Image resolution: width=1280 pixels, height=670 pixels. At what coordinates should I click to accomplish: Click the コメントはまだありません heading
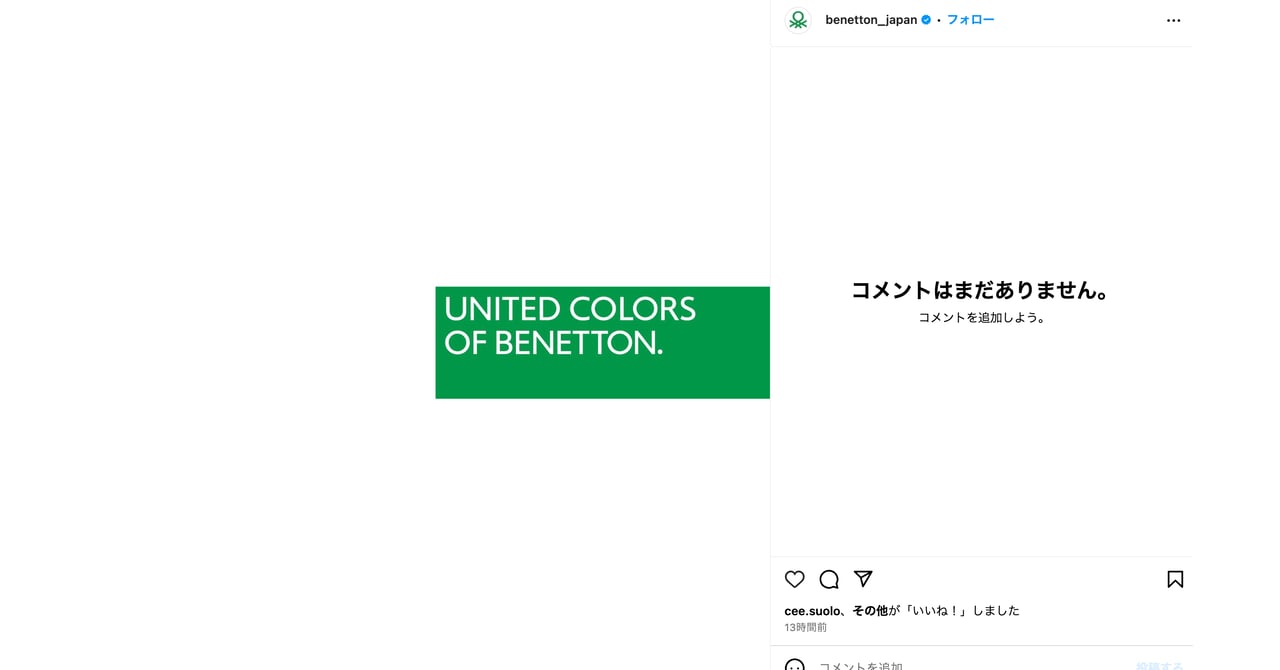(x=981, y=290)
